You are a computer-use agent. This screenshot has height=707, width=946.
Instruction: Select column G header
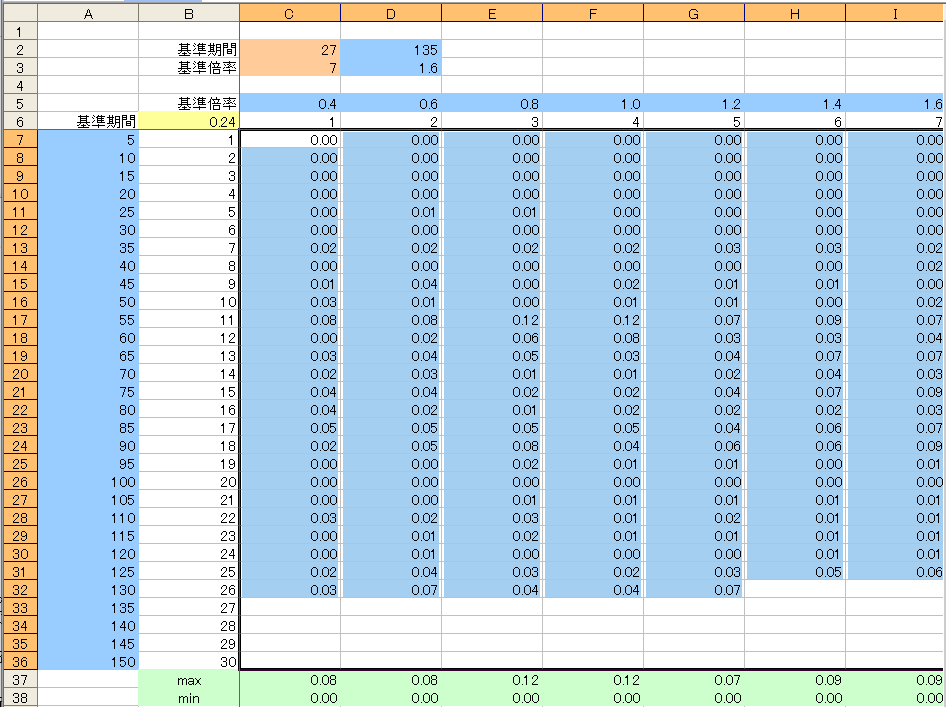(x=694, y=13)
